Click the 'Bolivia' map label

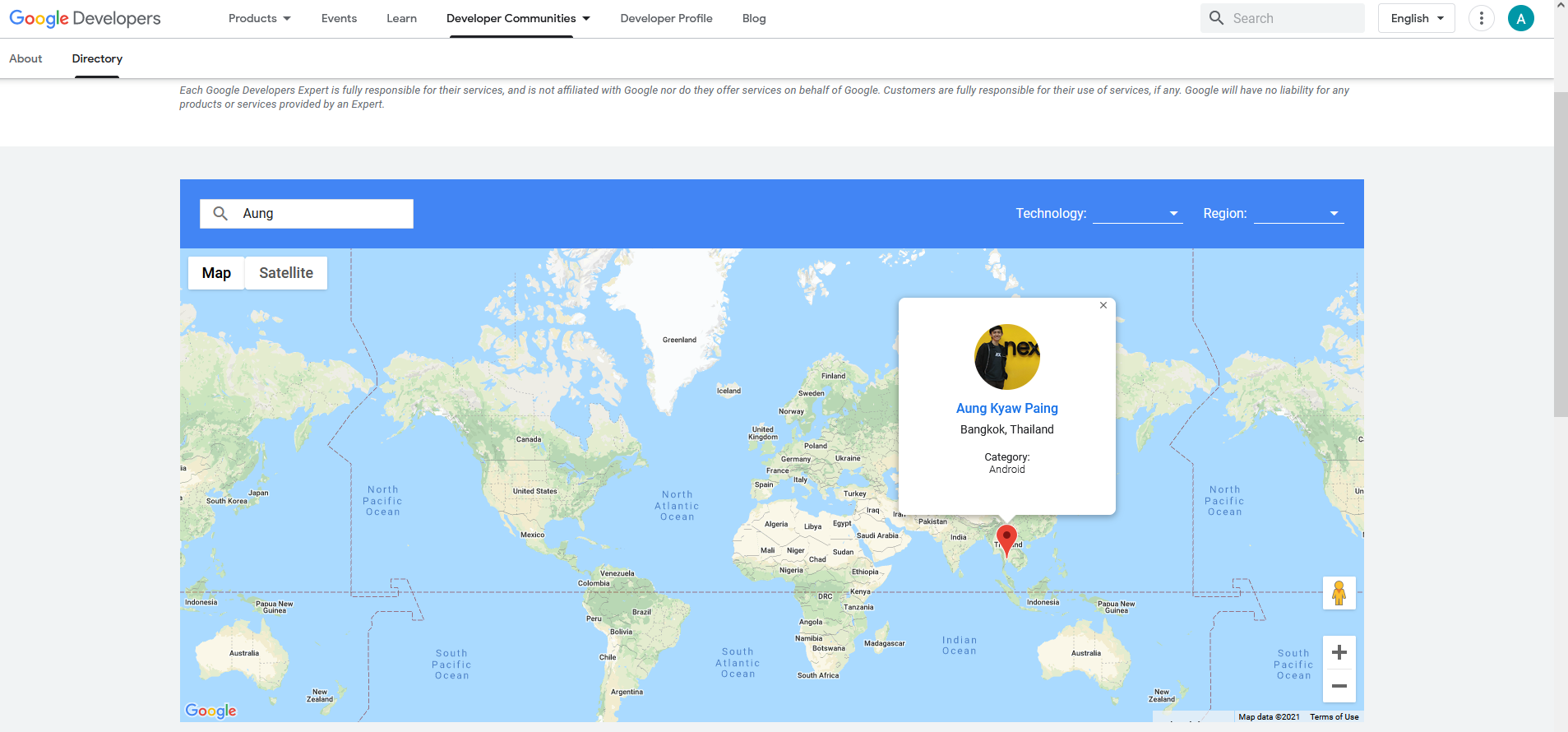tap(622, 632)
